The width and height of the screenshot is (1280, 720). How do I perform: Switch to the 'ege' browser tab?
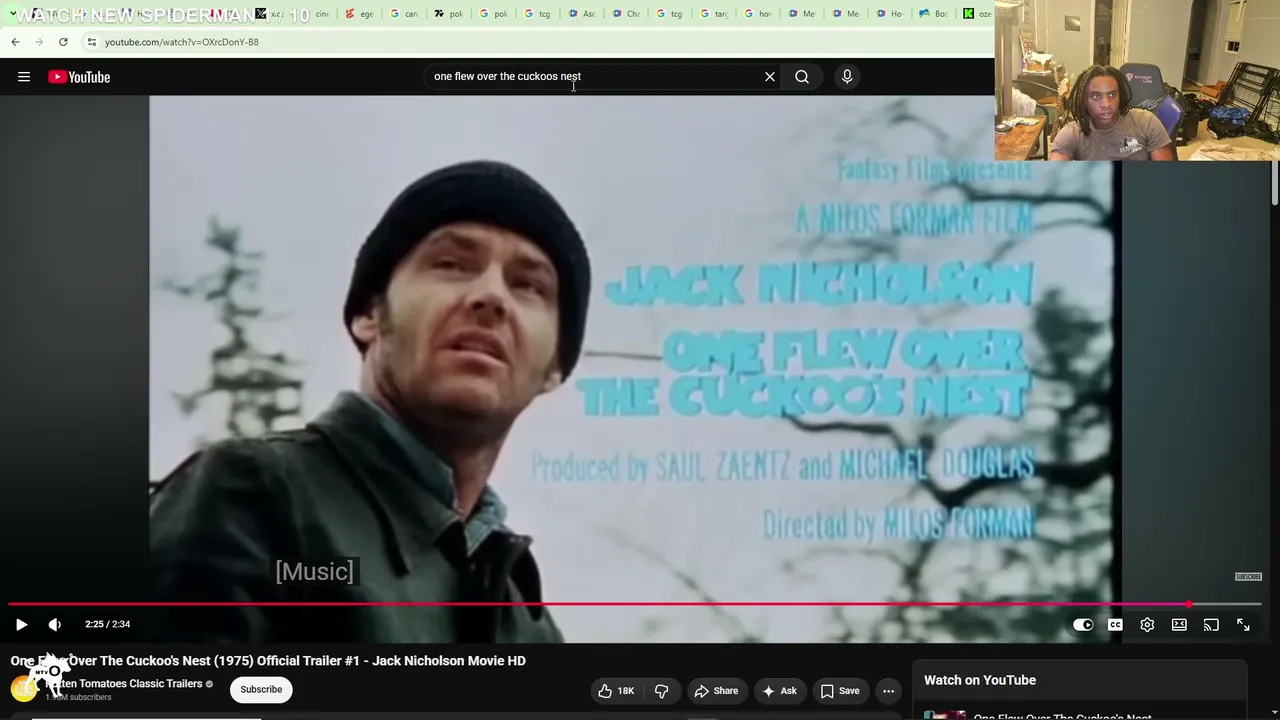point(360,14)
